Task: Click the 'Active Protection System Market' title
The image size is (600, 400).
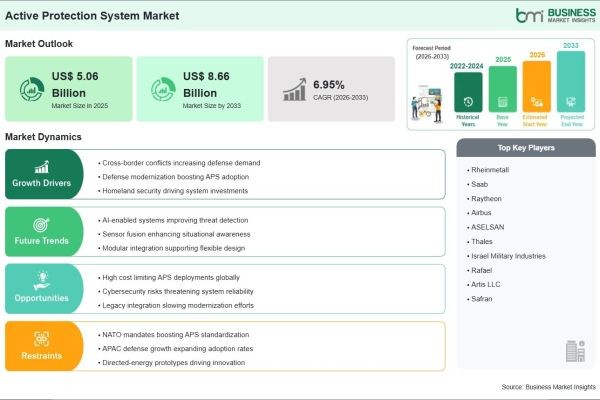Action: pyautogui.click(x=92, y=16)
